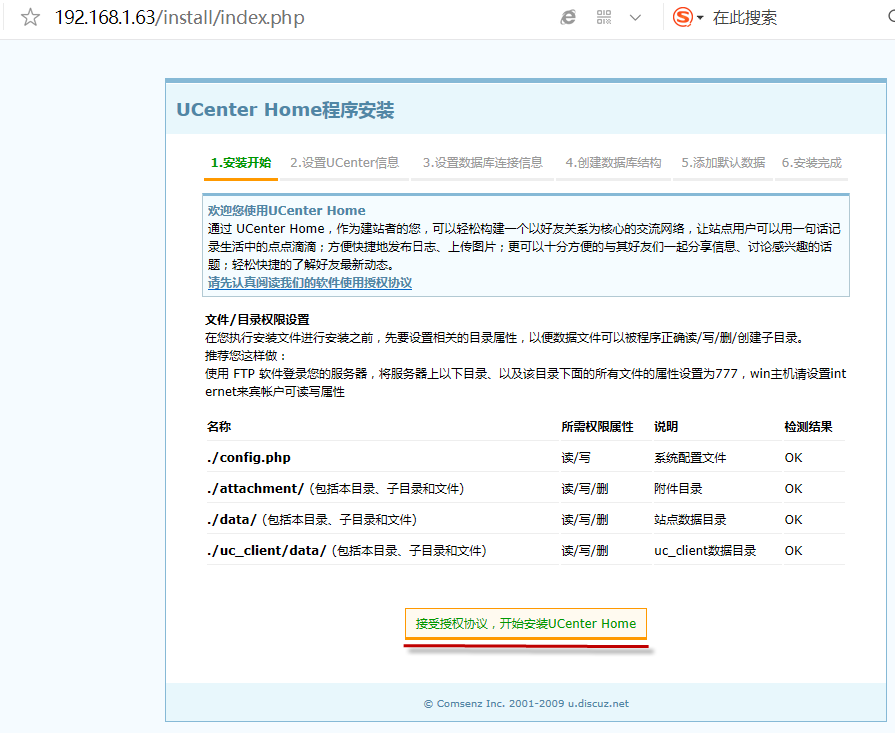Click the 系统配置文件 description
Image resolution: width=895 pixels, height=733 pixels.
click(x=690, y=457)
